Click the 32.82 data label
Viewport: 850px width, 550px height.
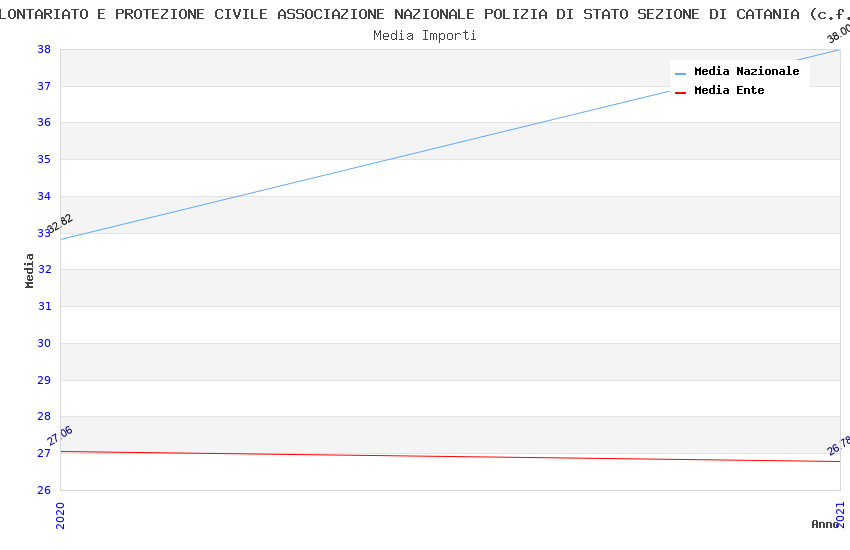(60, 223)
